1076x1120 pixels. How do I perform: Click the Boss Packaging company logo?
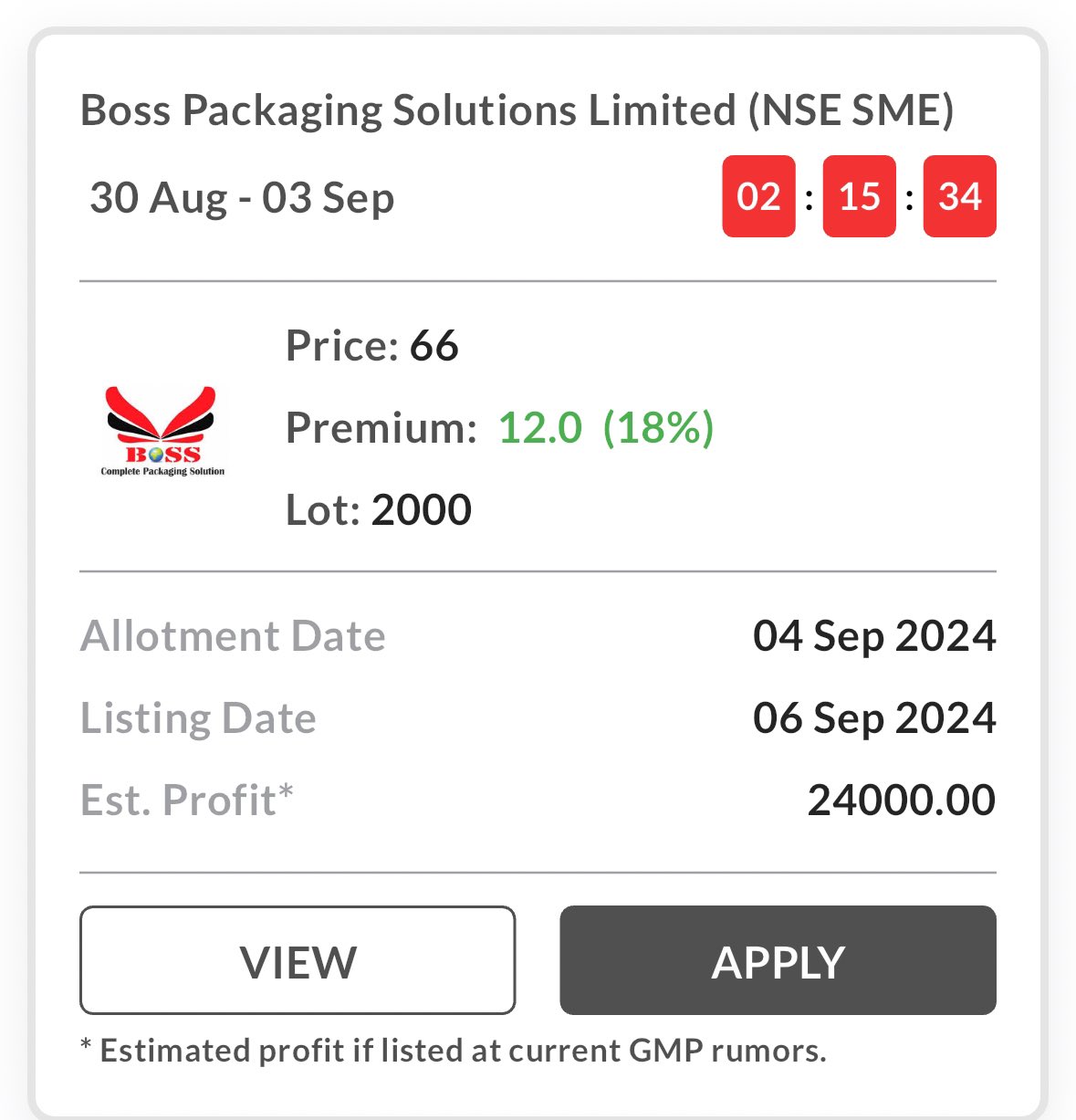(162, 431)
